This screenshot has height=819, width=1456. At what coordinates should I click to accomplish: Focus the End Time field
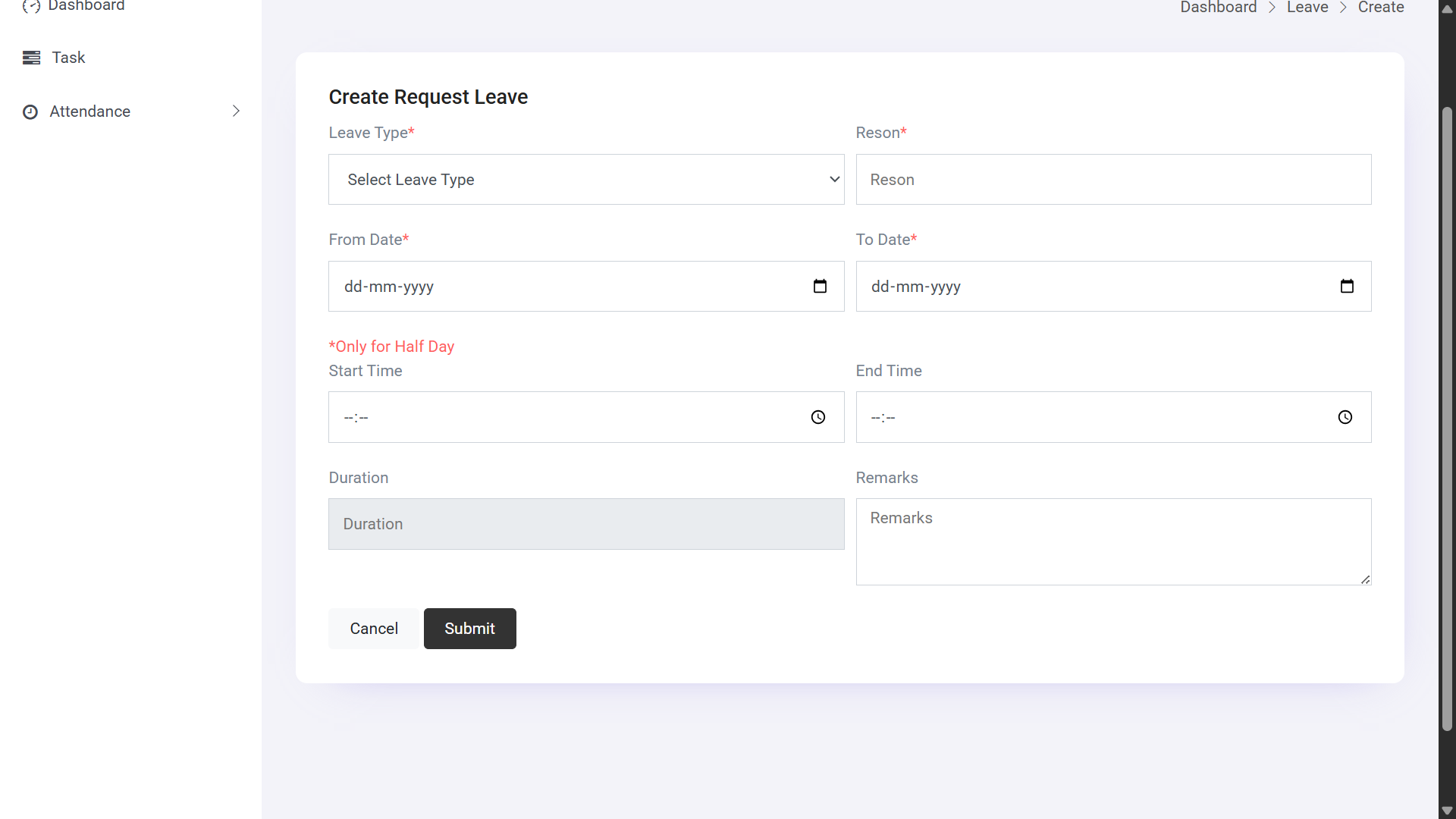tap(1113, 417)
